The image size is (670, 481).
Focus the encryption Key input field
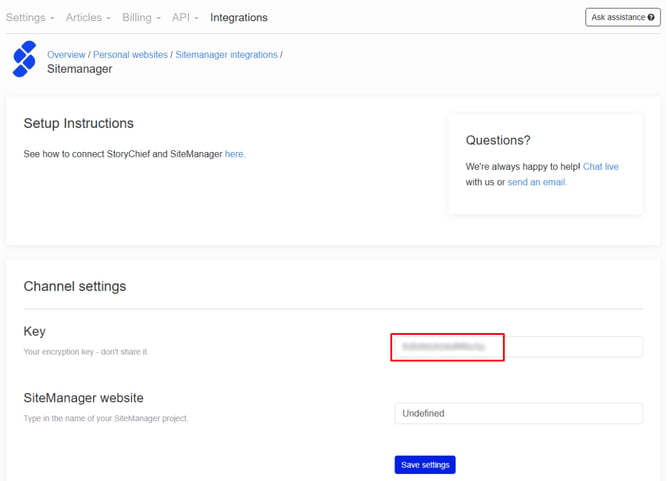pyautogui.click(x=518, y=347)
